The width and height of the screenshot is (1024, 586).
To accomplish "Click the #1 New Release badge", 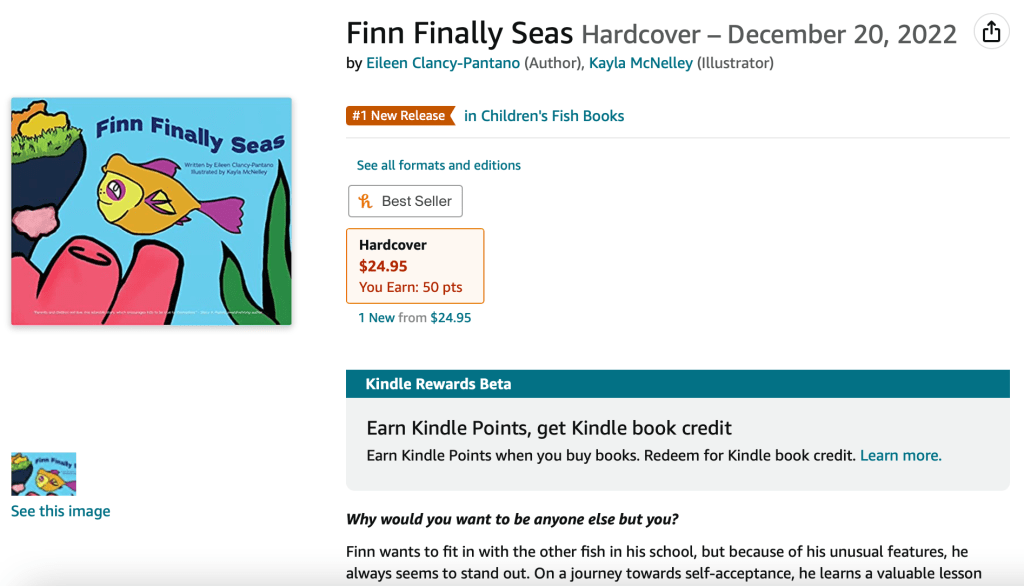I will point(399,116).
